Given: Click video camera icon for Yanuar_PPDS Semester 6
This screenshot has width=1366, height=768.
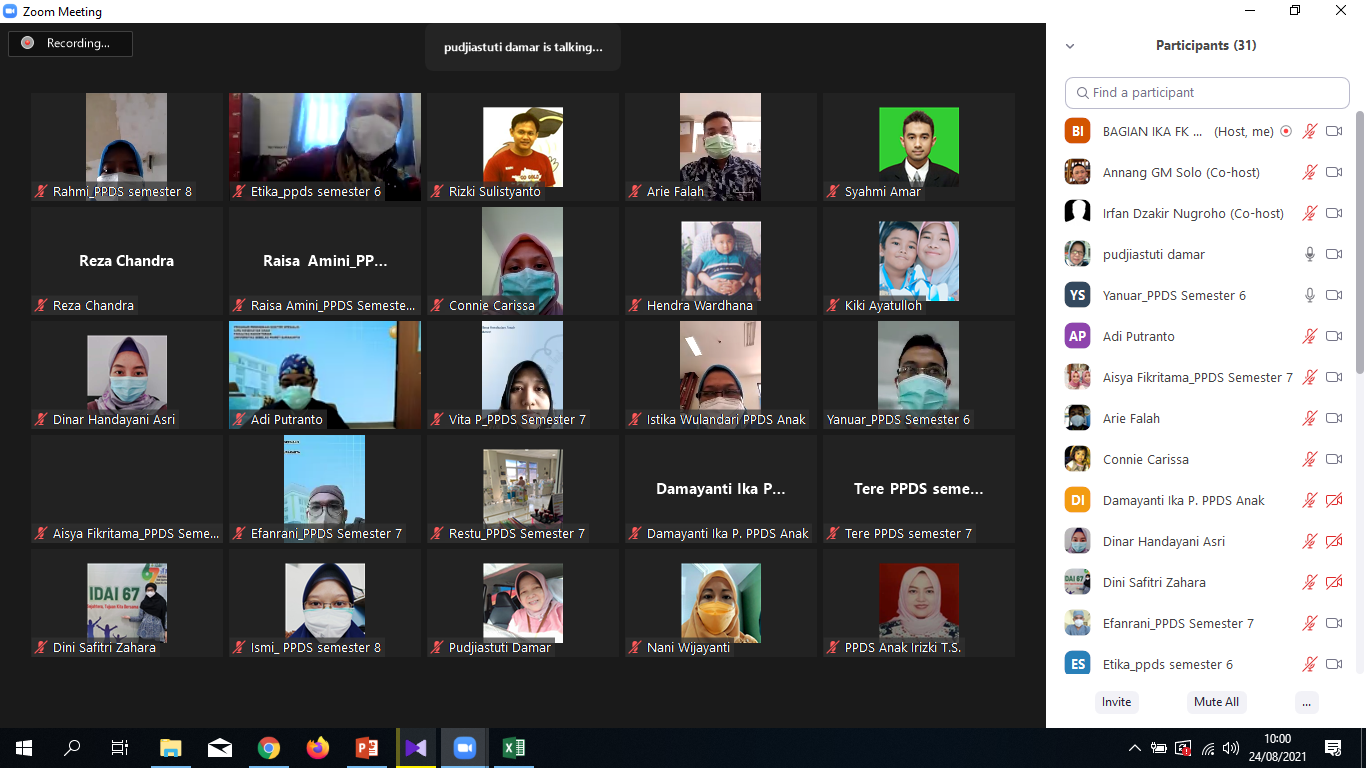Looking at the screenshot, I should click(x=1333, y=295).
